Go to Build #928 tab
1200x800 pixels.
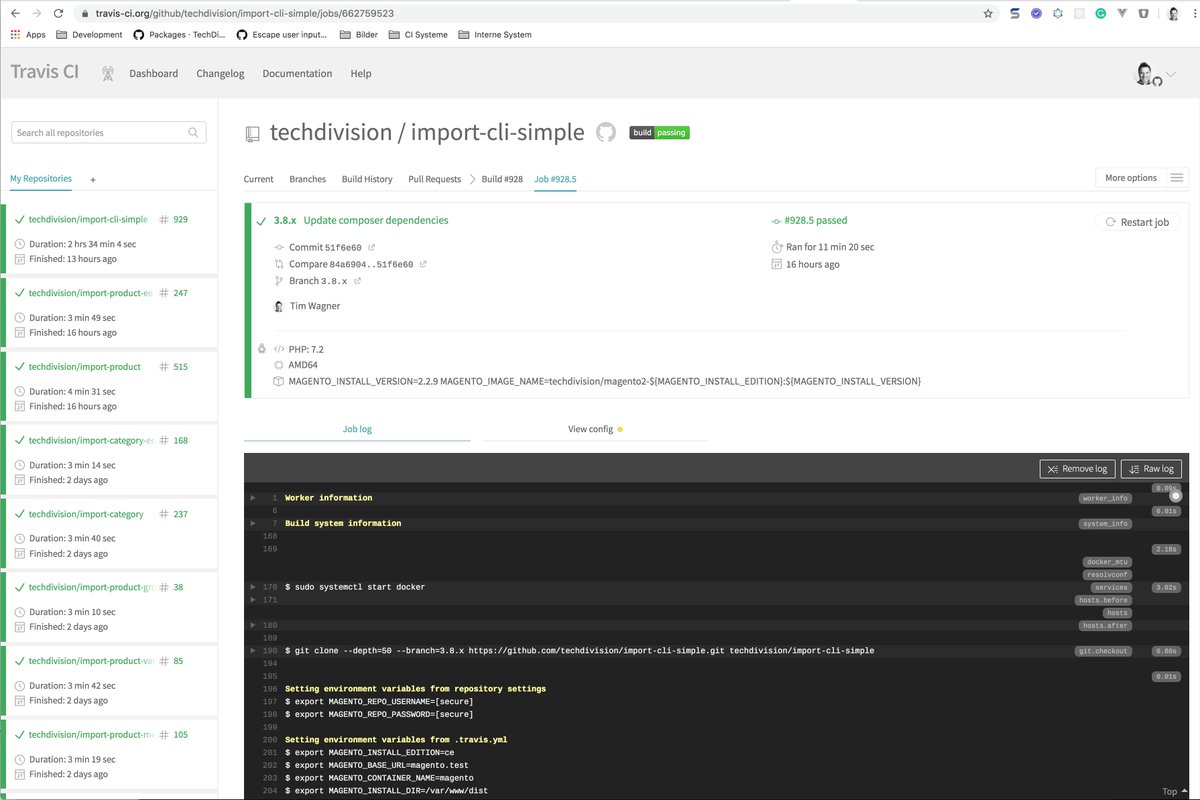502,179
